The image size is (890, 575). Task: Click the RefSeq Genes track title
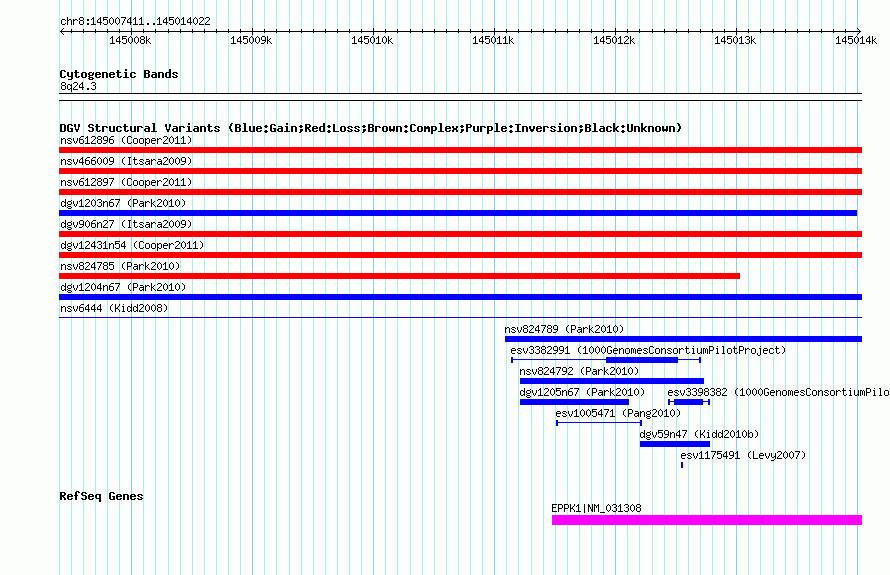(x=101, y=496)
